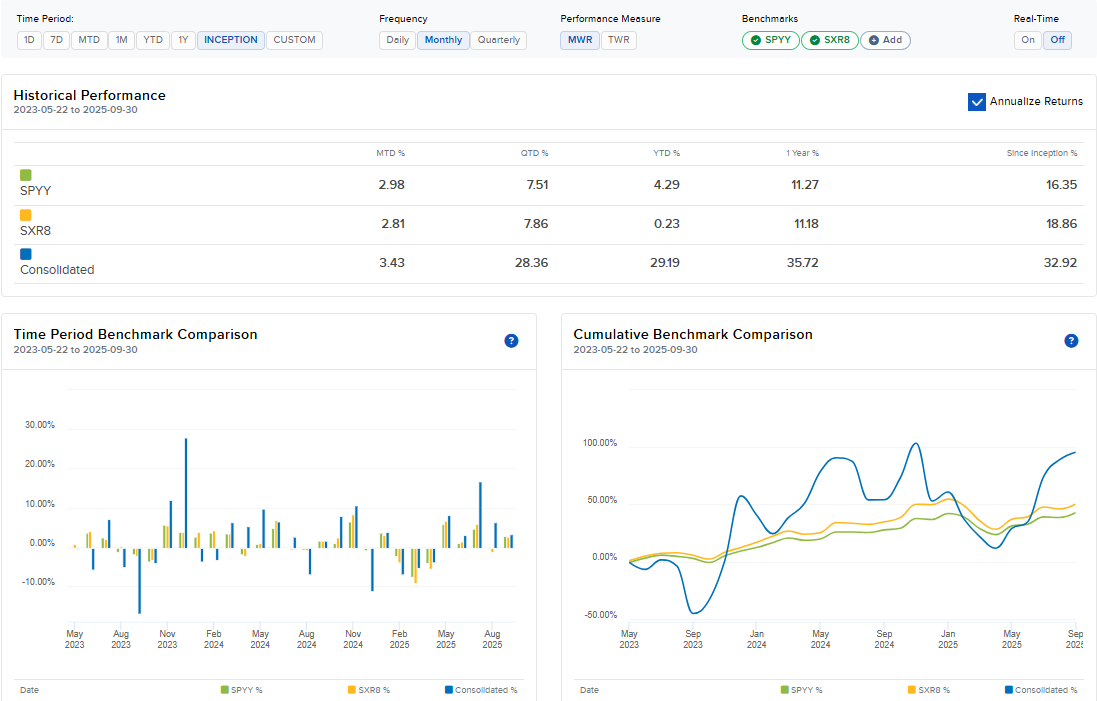Choose the INCEPTION time period
This screenshot has width=1097, height=701.
pyautogui.click(x=231, y=40)
